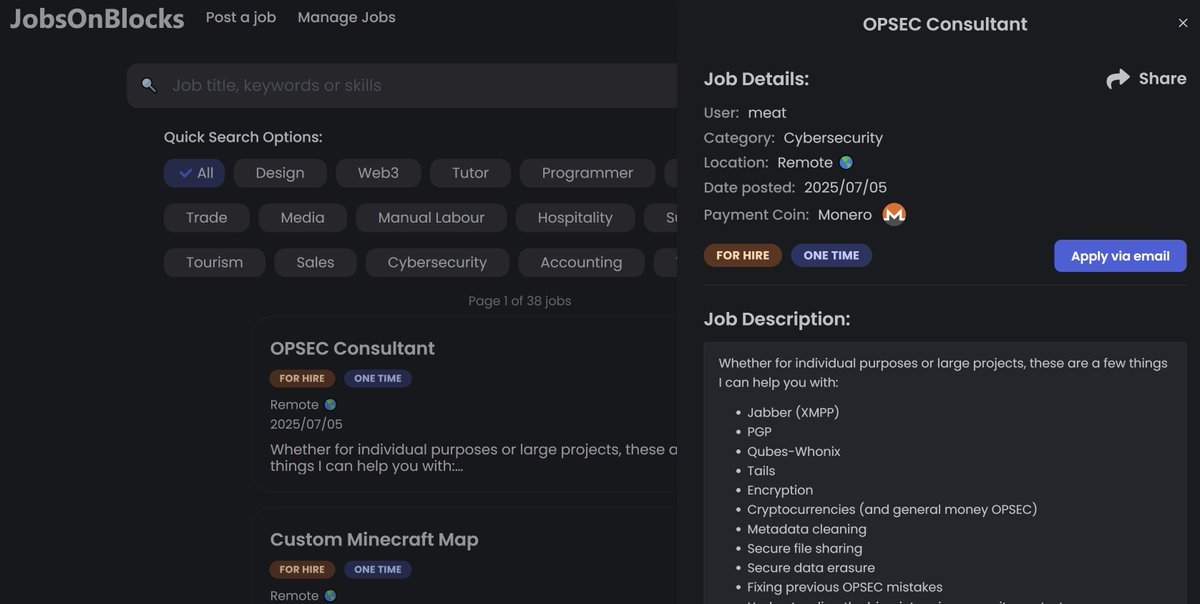Viewport: 1200px width, 604px height.
Task: Close the OPSEC Consultant details panel
Action: click(x=1183, y=23)
